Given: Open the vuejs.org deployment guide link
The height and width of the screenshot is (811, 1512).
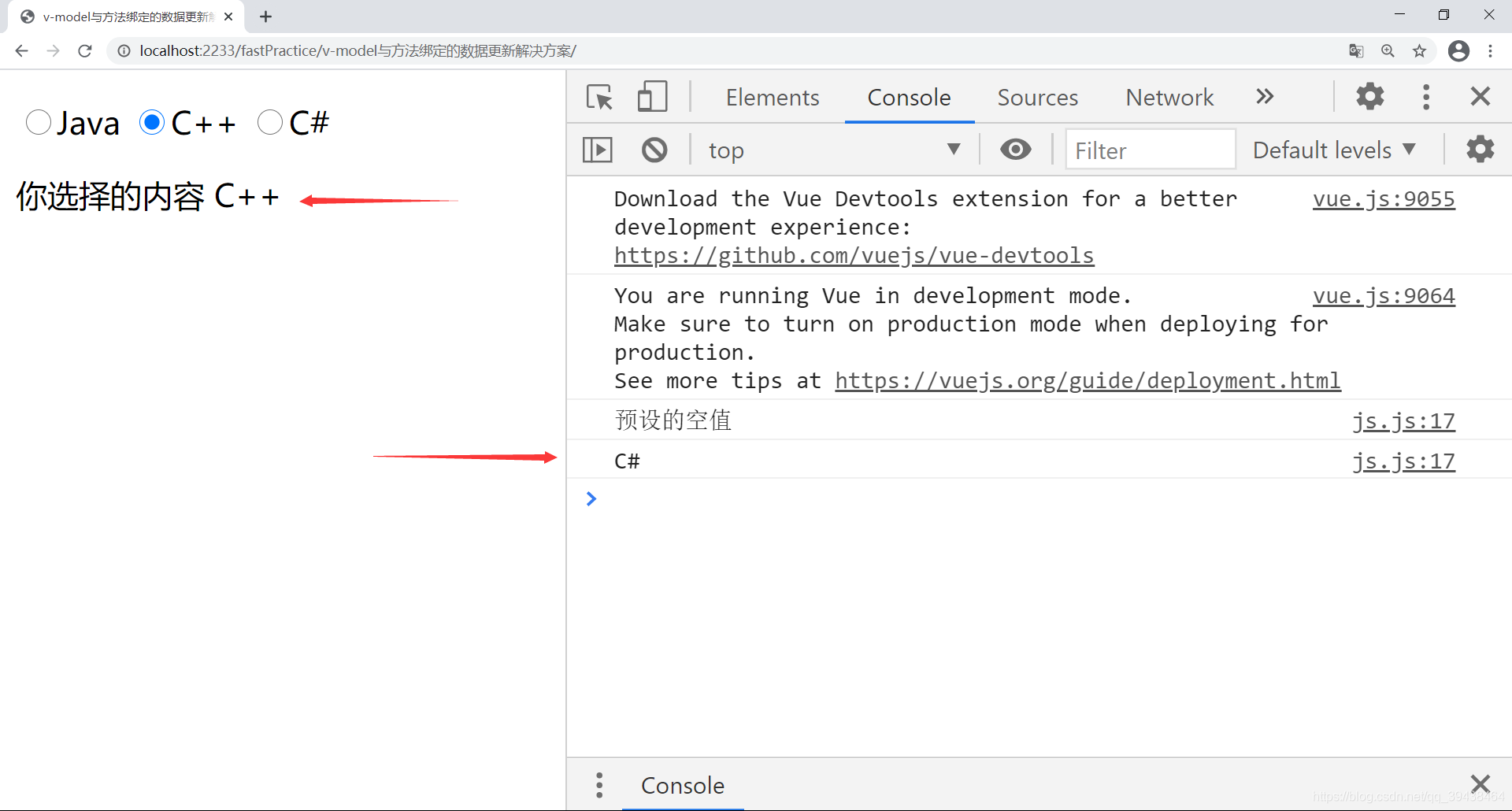Looking at the screenshot, I should pyautogui.click(x=1088, y=381).
